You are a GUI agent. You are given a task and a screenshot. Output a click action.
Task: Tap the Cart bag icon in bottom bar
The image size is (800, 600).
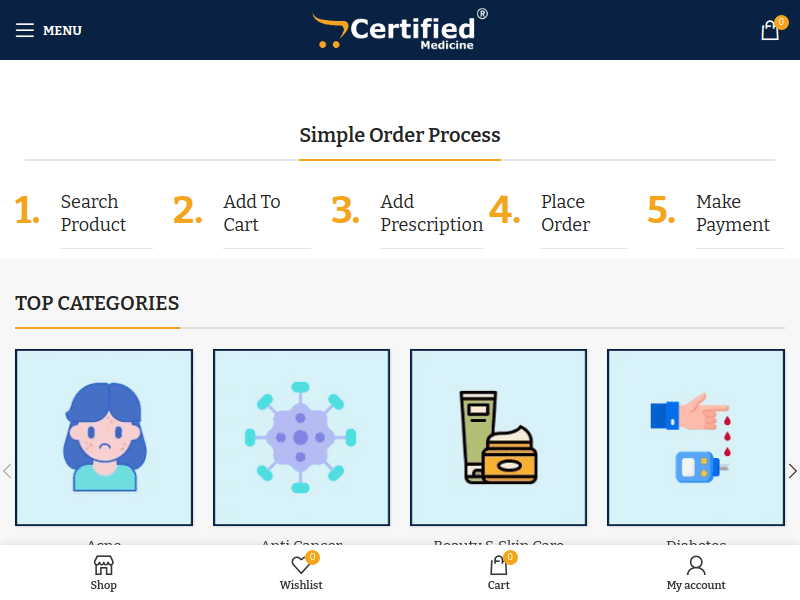click(498, 565)
